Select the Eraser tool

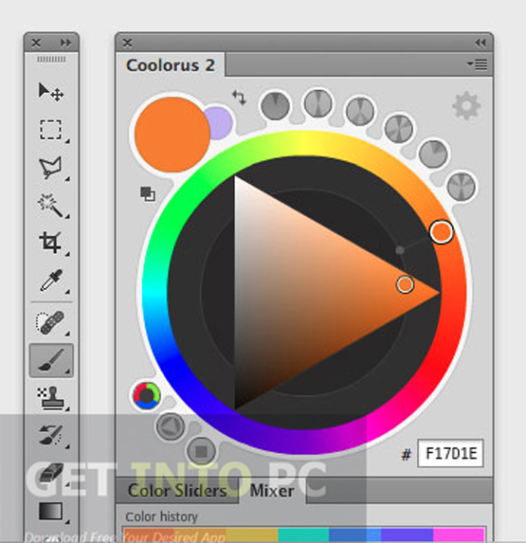point(51,473)
